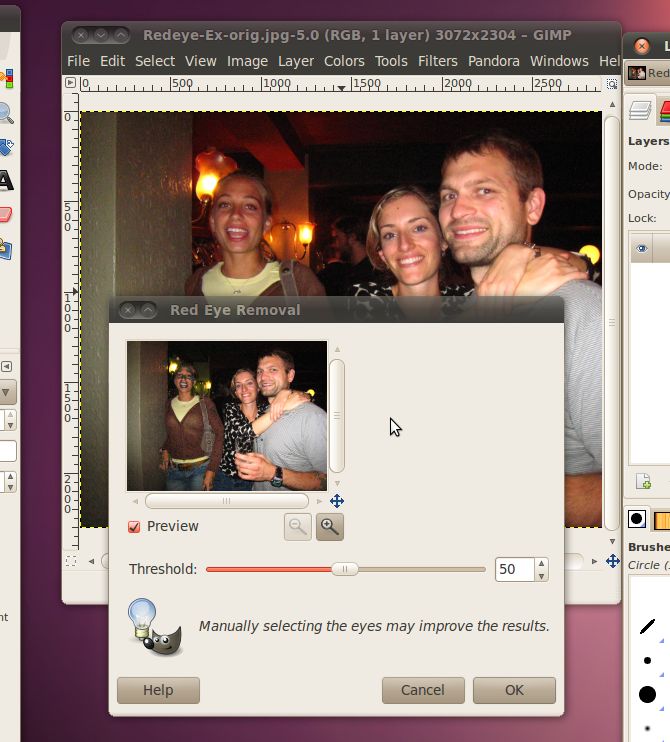Select the small round circle brush
The image size is (670, 742).
(x=647, y=660)
